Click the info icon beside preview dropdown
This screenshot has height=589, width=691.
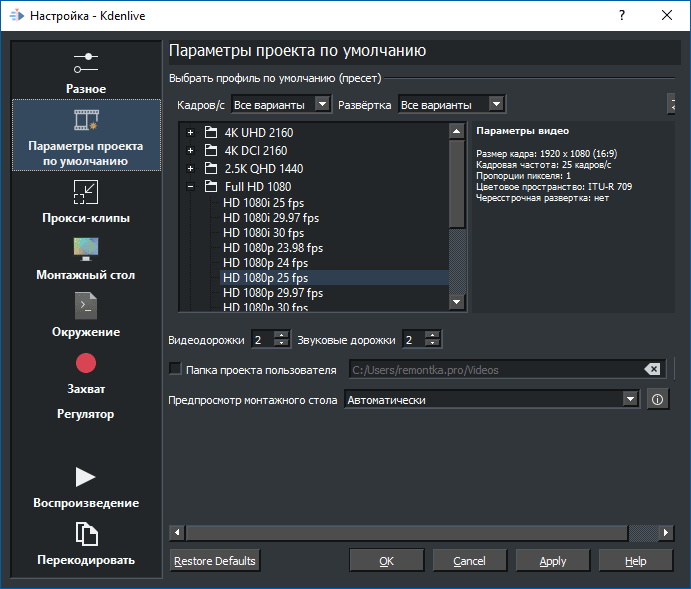658,400
